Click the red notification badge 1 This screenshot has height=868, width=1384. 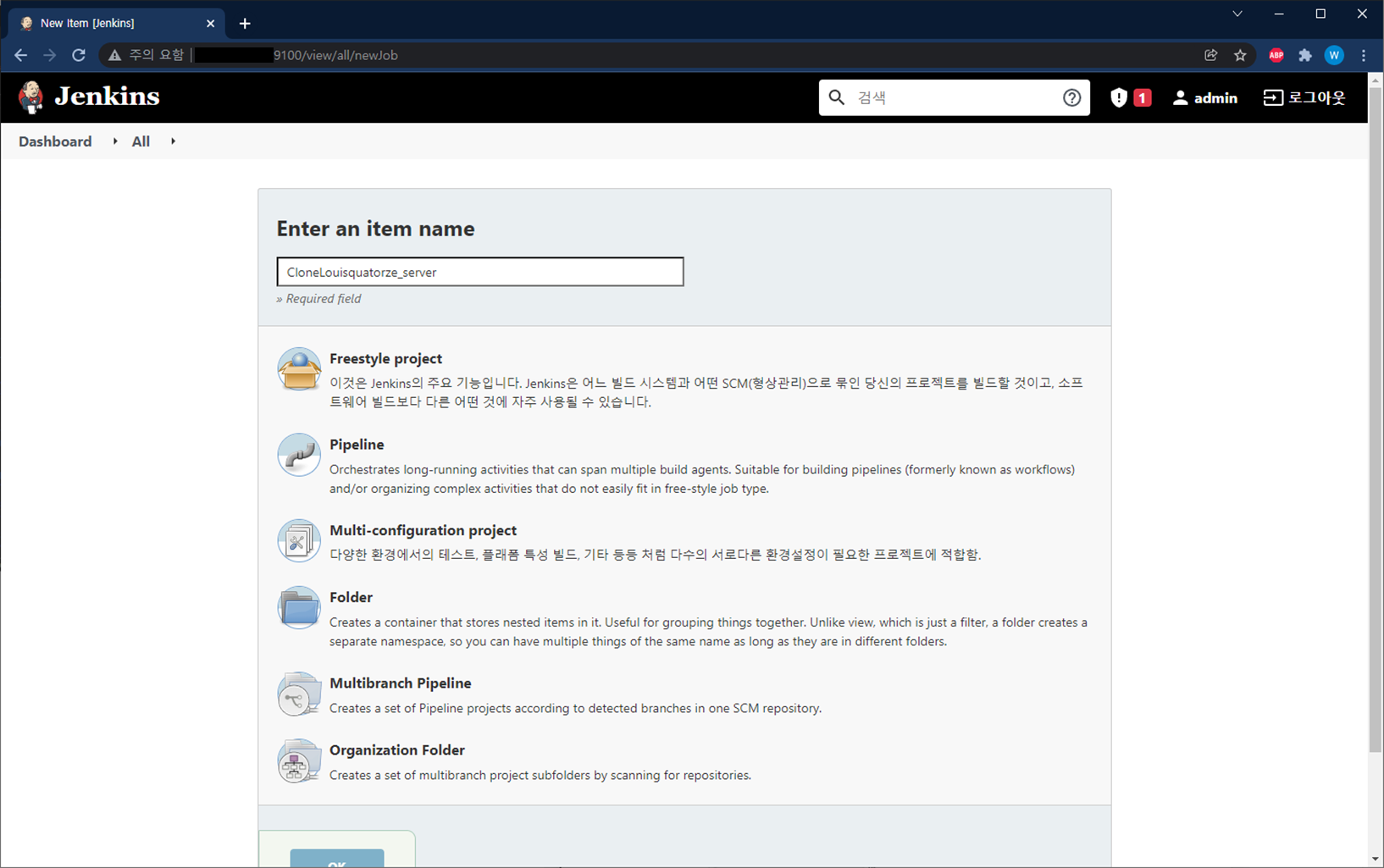coord(1142,98)
